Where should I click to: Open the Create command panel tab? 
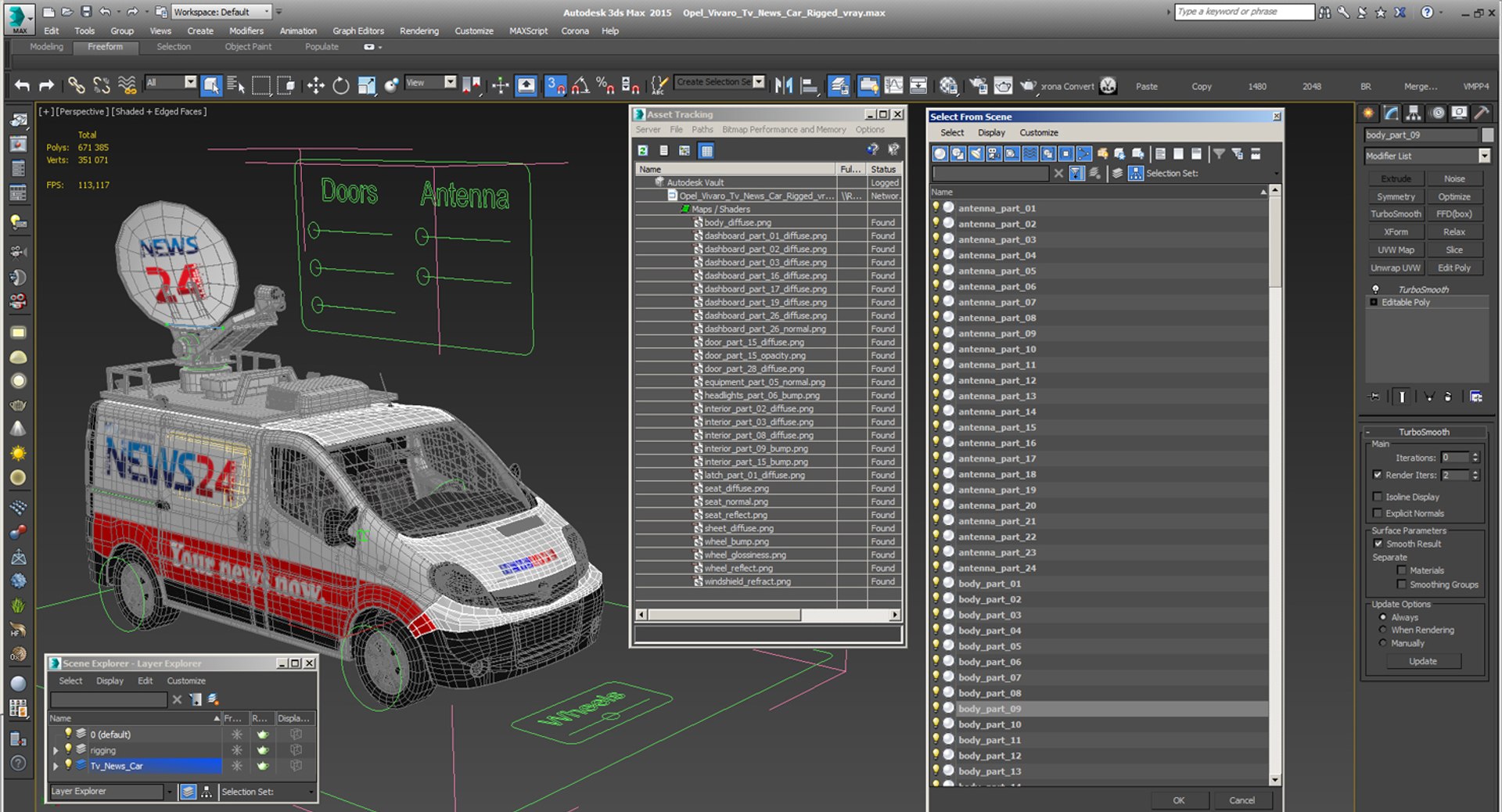coord(1368,113)
